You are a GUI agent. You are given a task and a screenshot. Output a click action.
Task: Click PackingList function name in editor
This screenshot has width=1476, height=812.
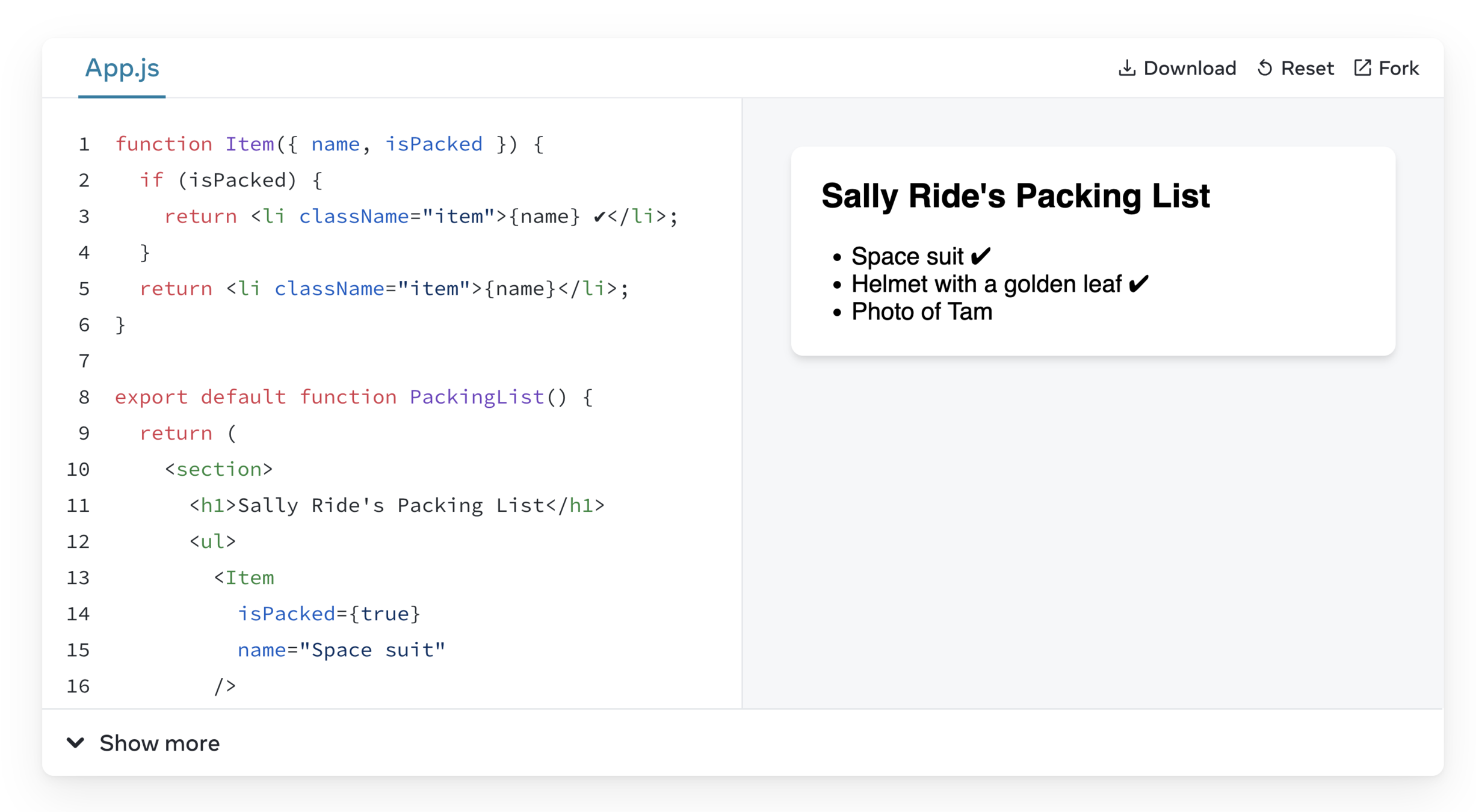click(477, 397)
